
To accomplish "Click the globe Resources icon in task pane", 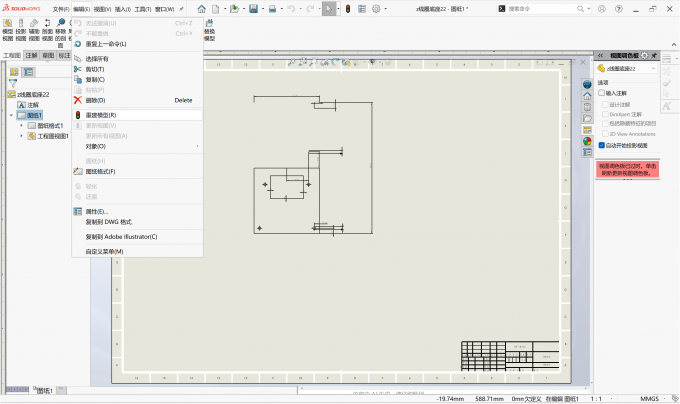I will [587, 85].
